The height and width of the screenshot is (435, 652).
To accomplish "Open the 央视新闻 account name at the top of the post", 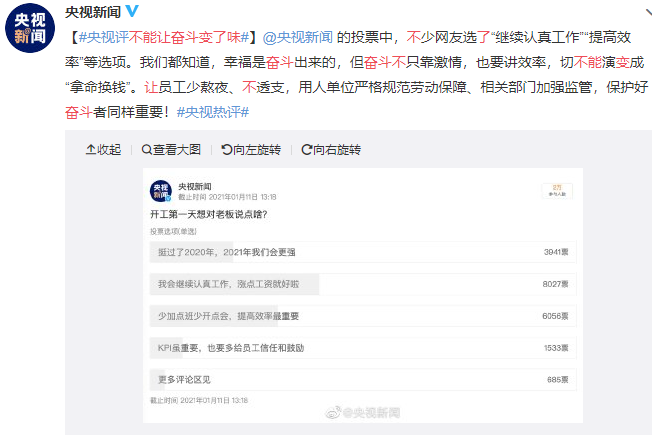I will click(x=93, y=12).
